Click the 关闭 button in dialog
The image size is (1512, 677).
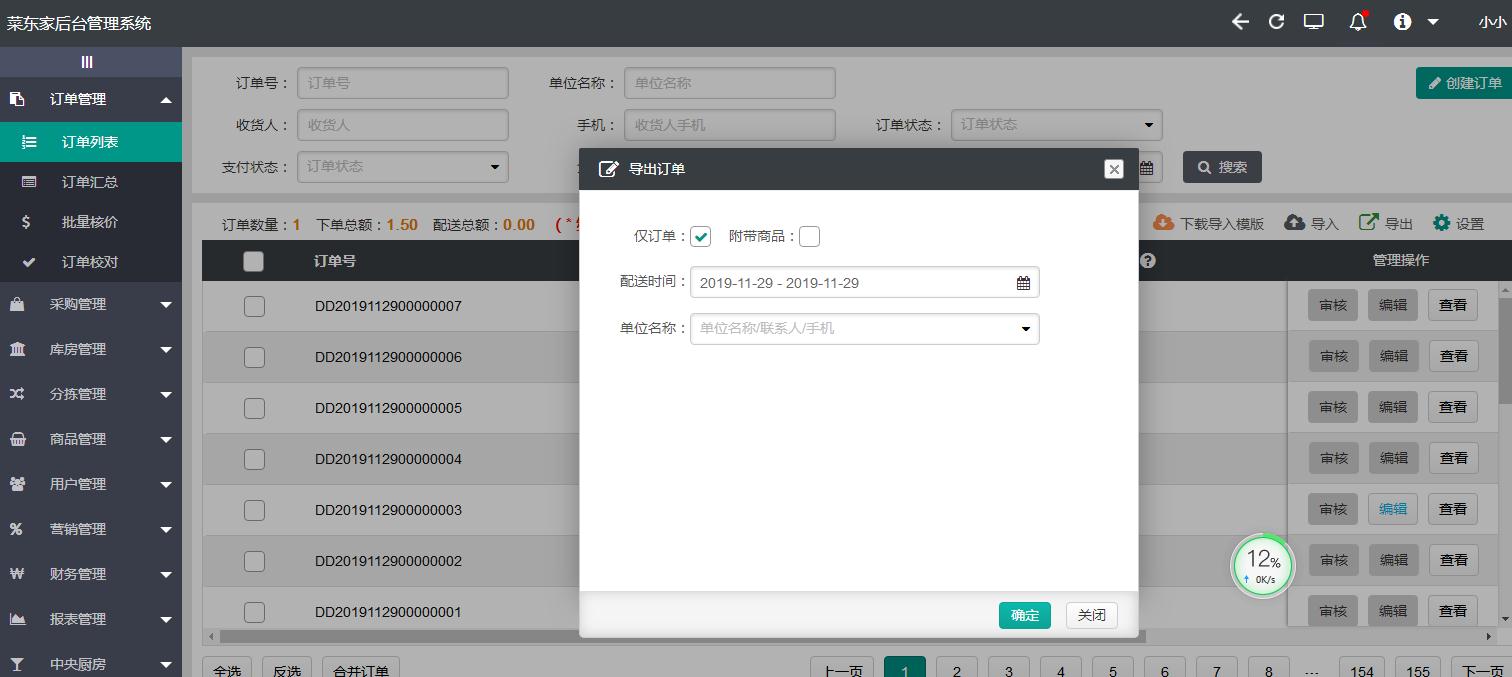pyautogui.click(x=1091, y=615)
